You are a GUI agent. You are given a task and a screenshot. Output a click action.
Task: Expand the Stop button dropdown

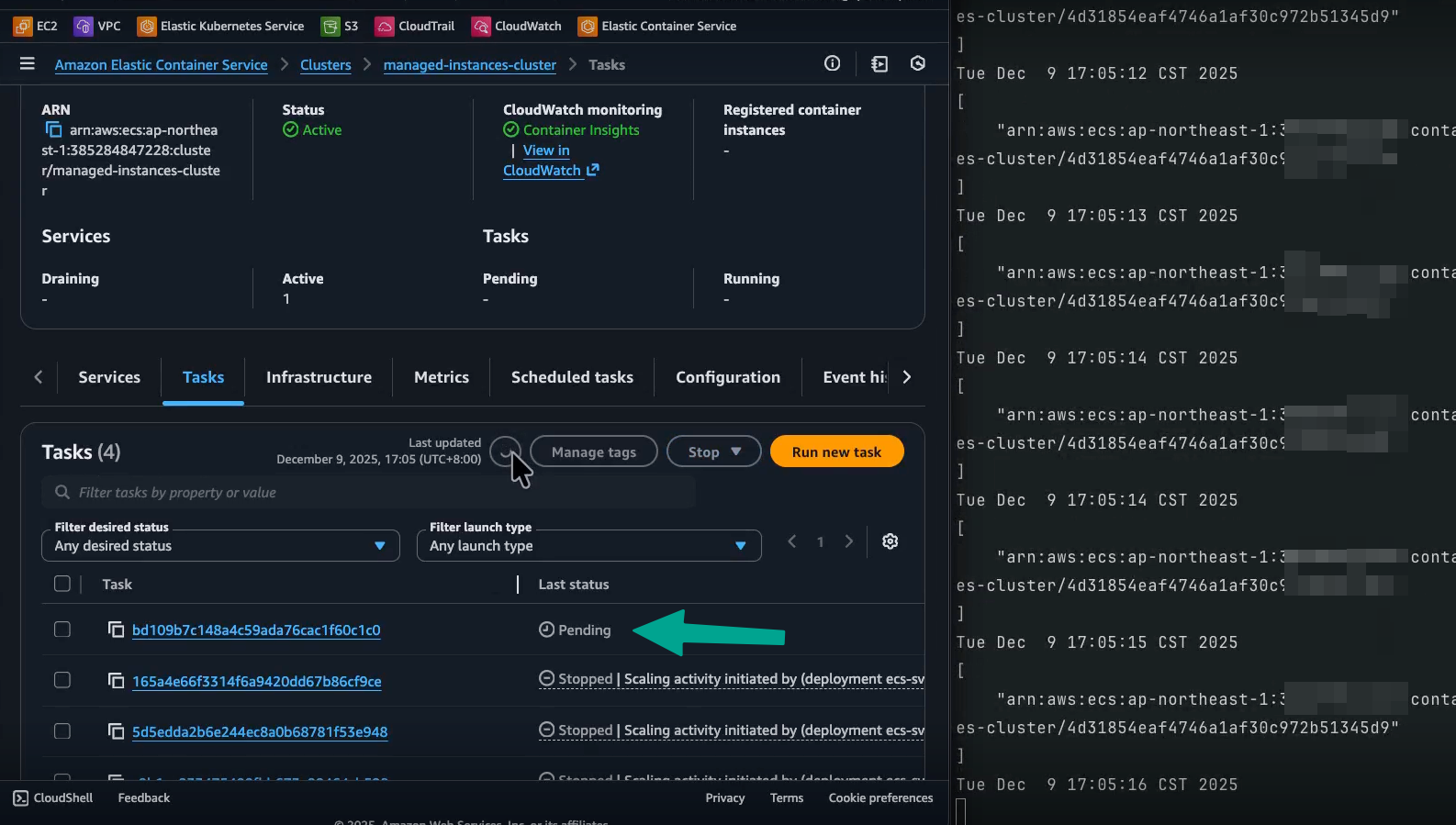713,452
